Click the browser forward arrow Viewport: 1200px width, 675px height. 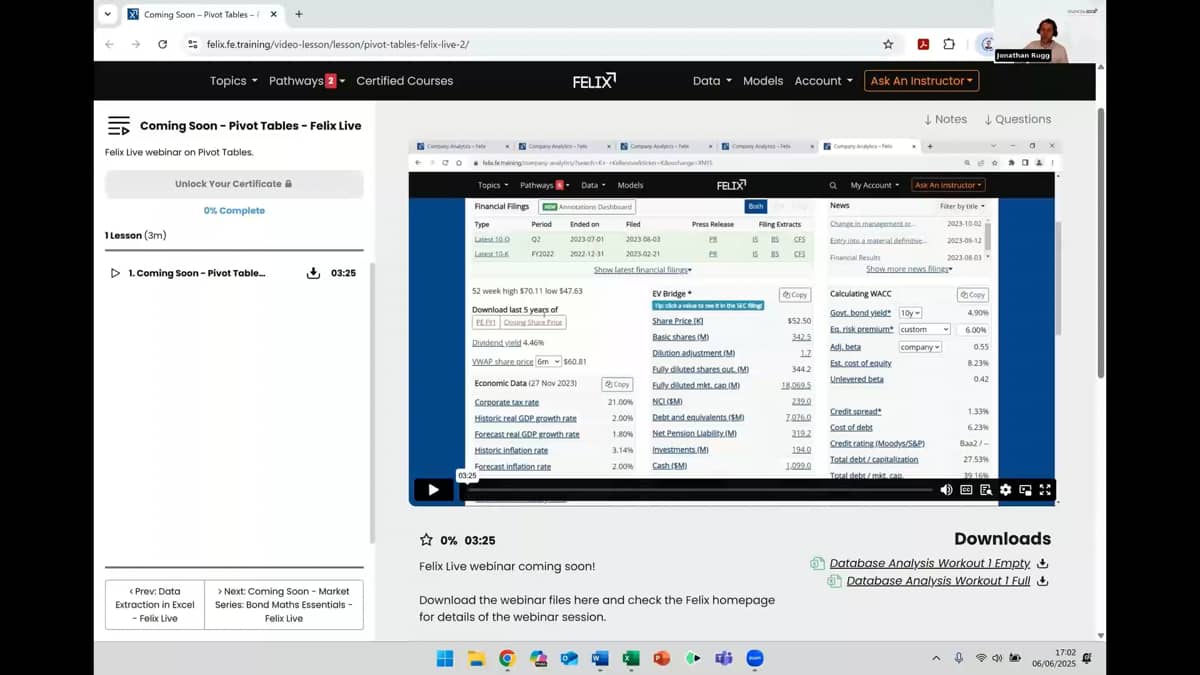(136, 44)
